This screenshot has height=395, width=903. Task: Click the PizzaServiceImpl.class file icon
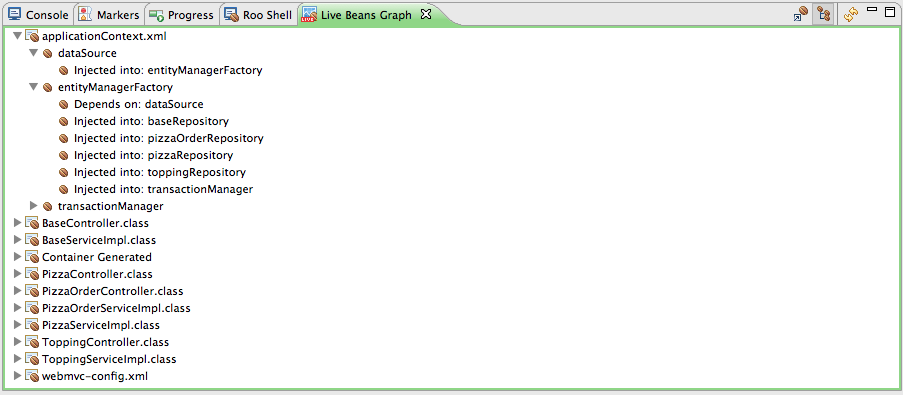(x=32, y=325)
